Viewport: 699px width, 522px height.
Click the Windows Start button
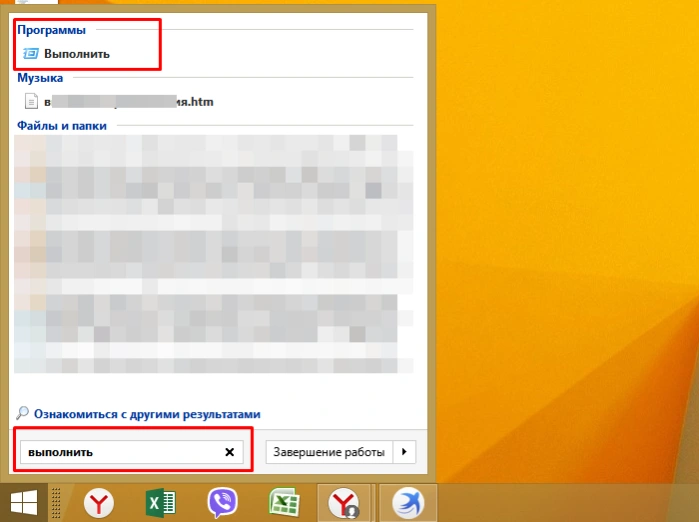tap(24, 502)
